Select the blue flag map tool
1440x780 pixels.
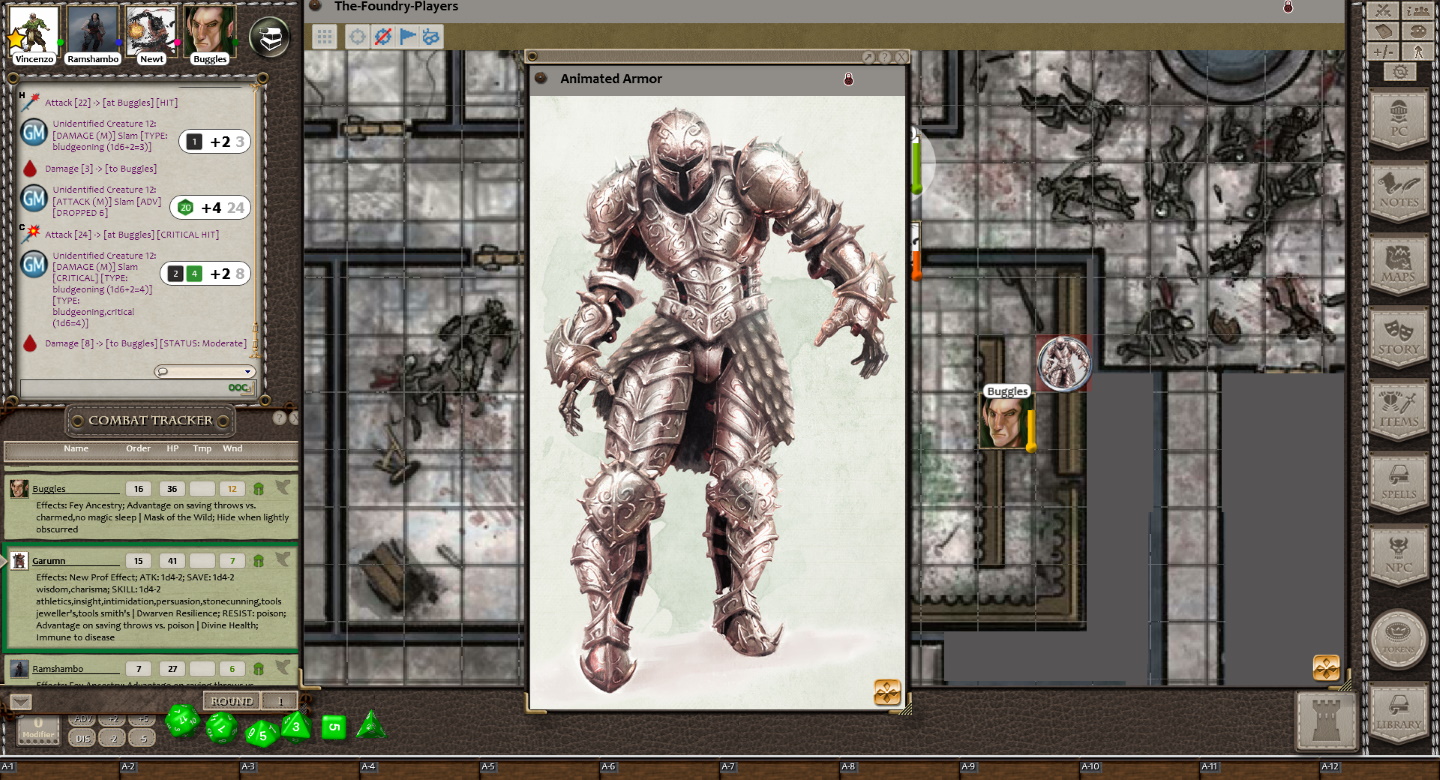coord(407,37)
